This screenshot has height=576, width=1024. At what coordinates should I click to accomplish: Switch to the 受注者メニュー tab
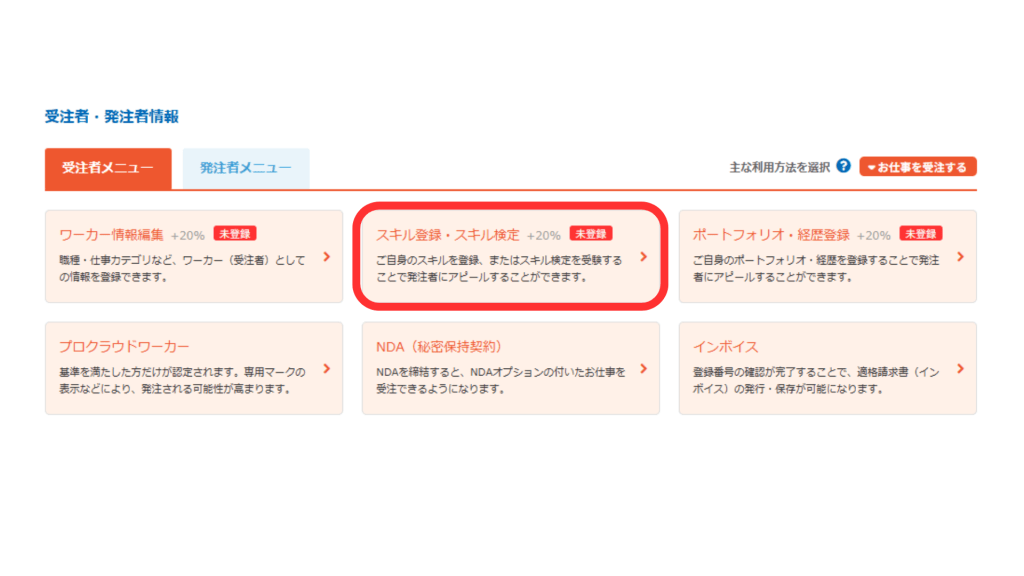108,169
